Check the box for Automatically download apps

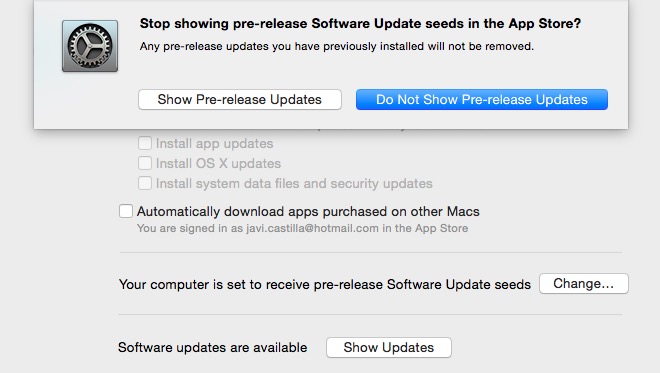(126, 211)
